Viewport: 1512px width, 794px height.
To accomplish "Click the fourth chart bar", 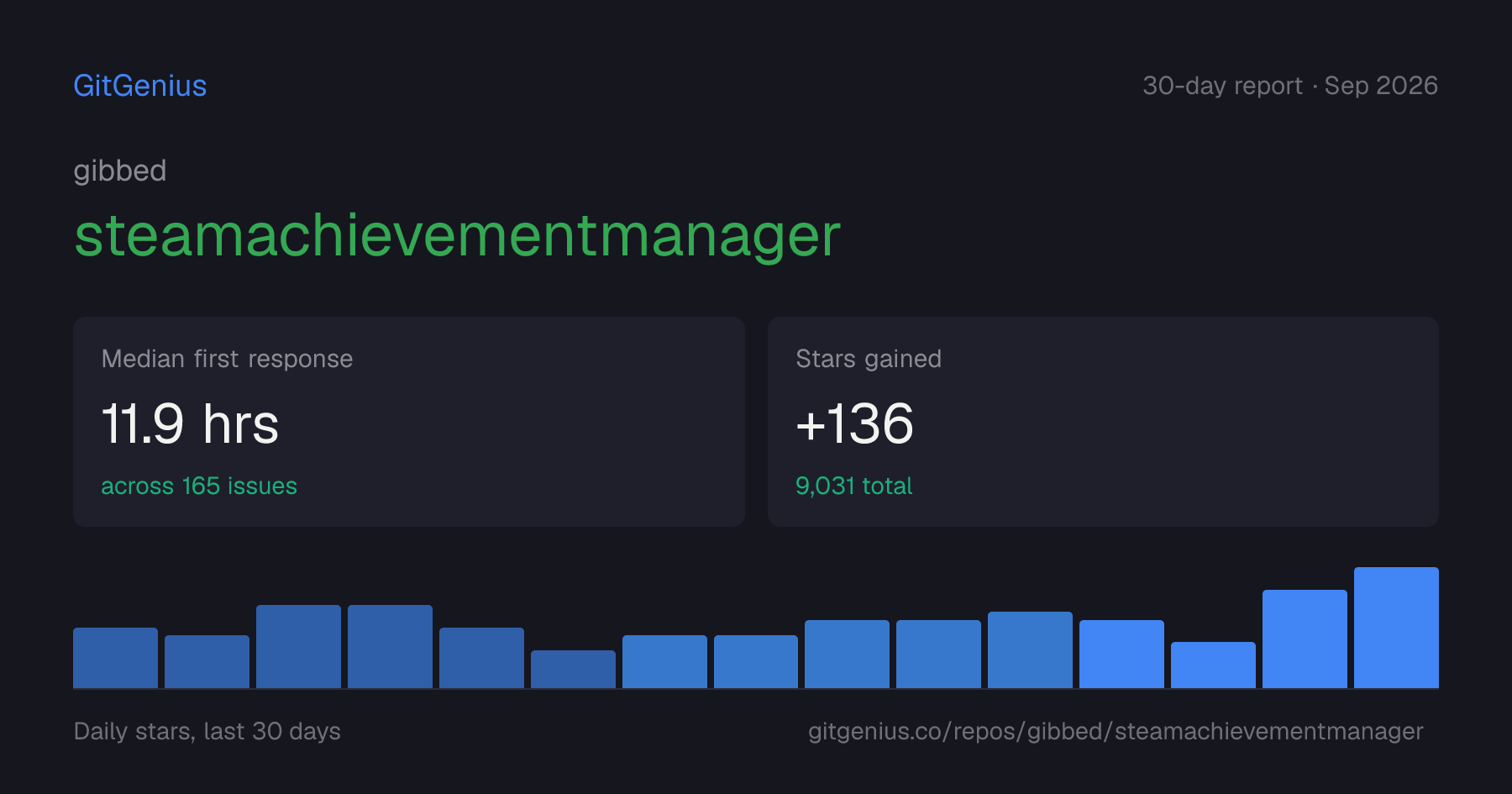I will click(x=390, y=646).
